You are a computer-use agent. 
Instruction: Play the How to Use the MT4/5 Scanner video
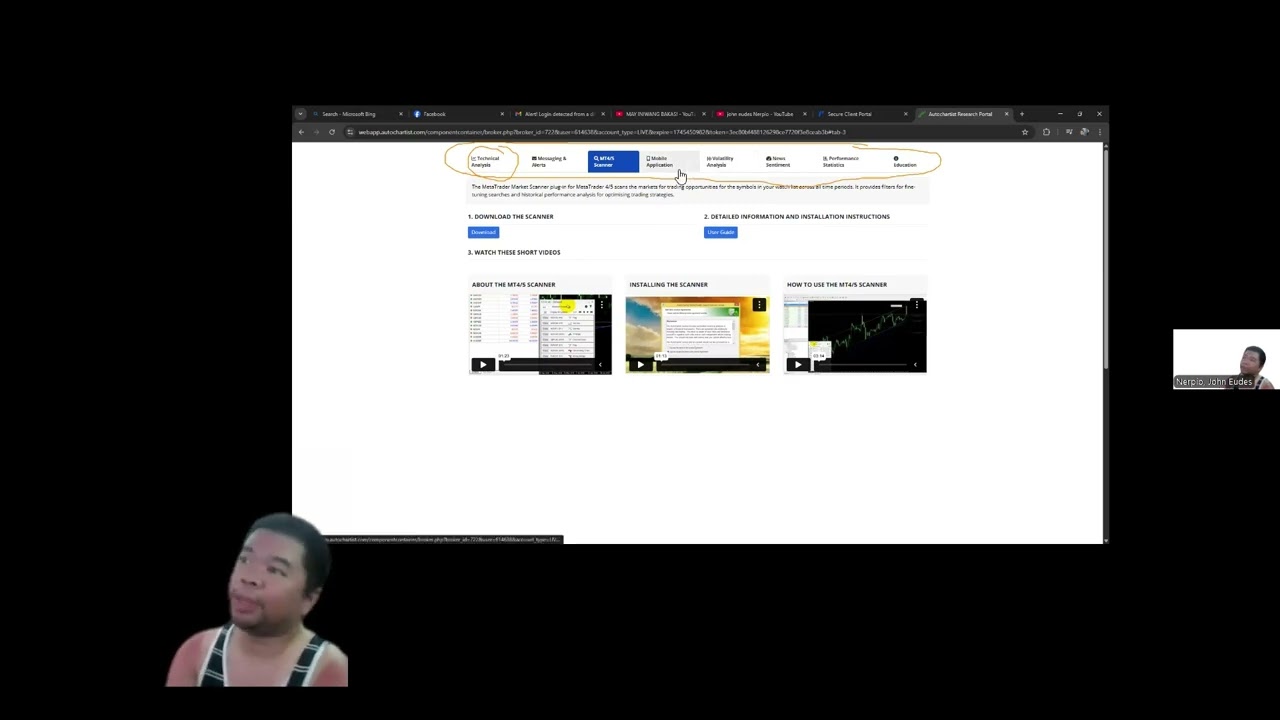pos(797,365)
